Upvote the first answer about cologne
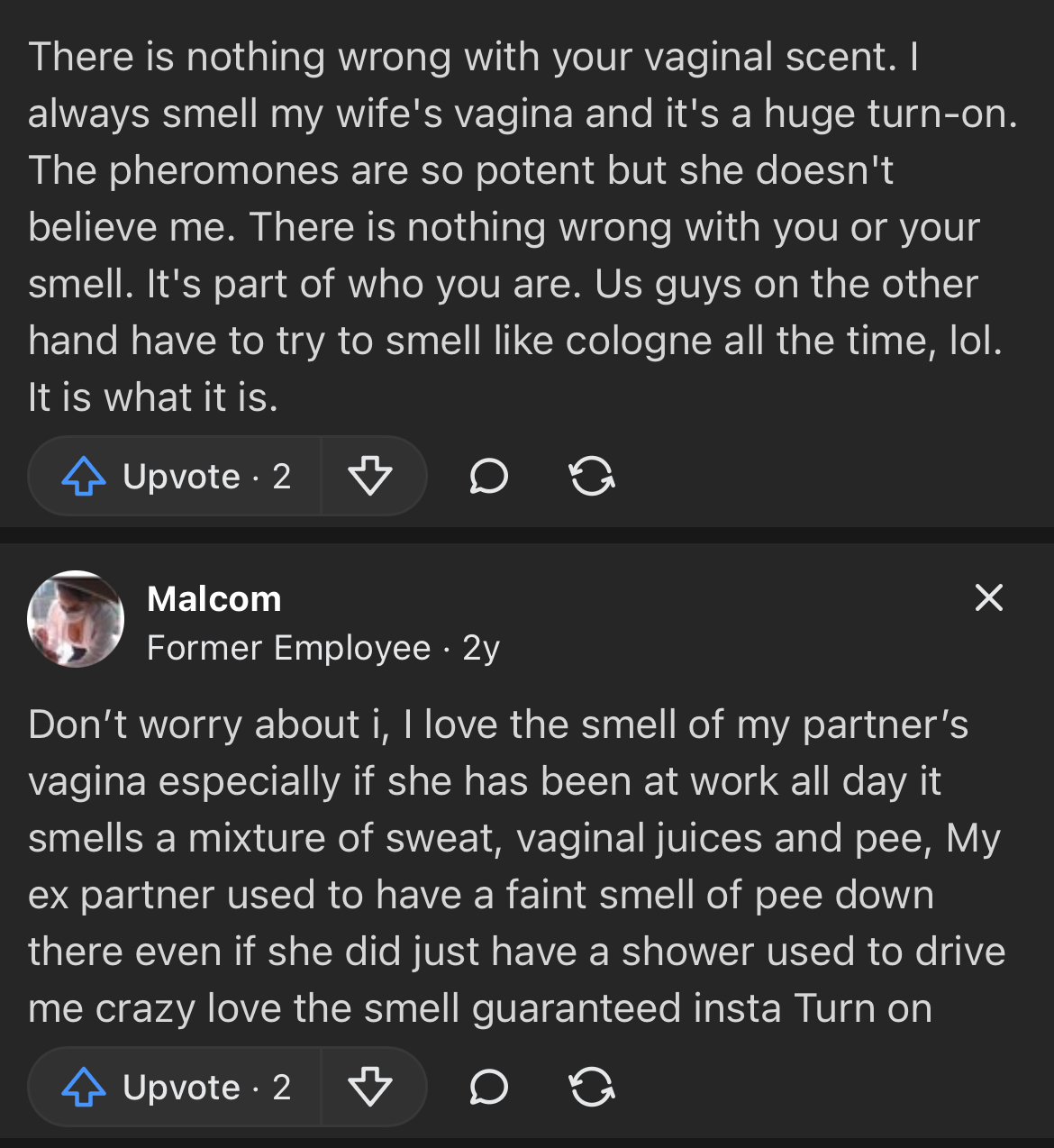This screenshot has height=1148, width=1054. click(176, 476)
